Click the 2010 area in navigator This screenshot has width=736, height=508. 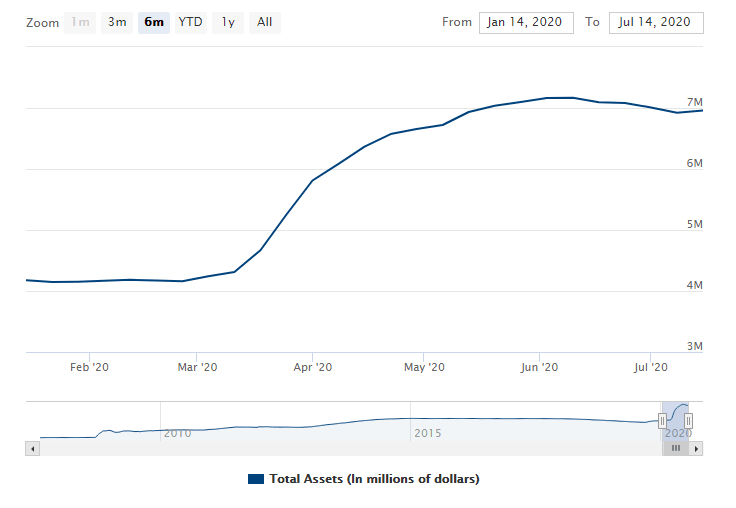coord(177,432)
